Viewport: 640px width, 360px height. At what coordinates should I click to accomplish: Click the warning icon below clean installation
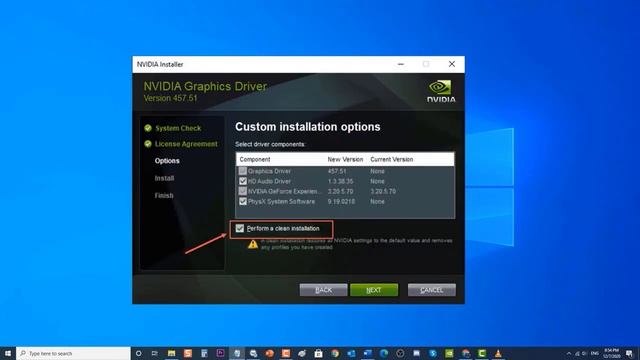click(253, 244)
